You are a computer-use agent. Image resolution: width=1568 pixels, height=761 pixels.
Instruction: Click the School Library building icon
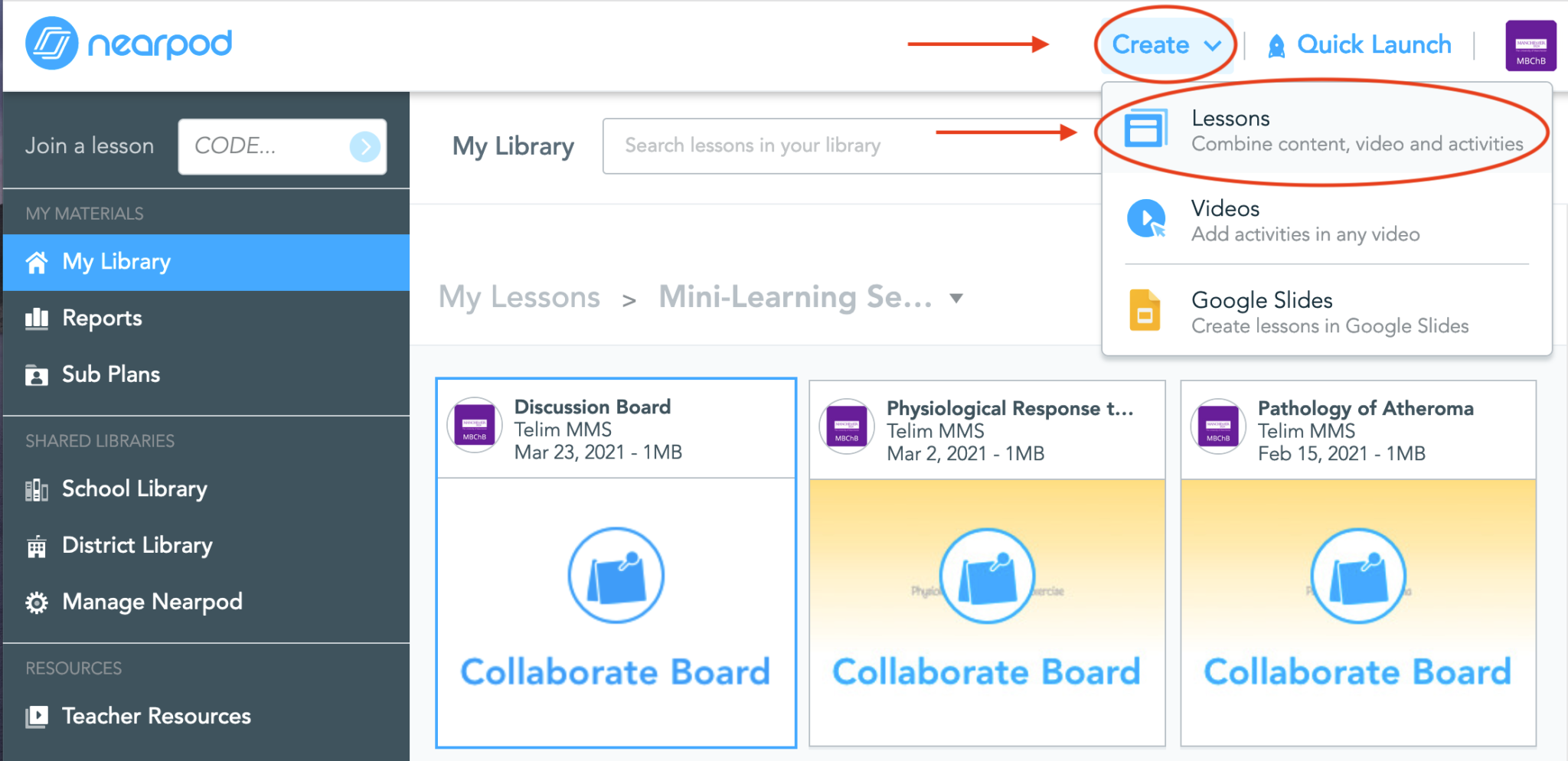[36, 488]
